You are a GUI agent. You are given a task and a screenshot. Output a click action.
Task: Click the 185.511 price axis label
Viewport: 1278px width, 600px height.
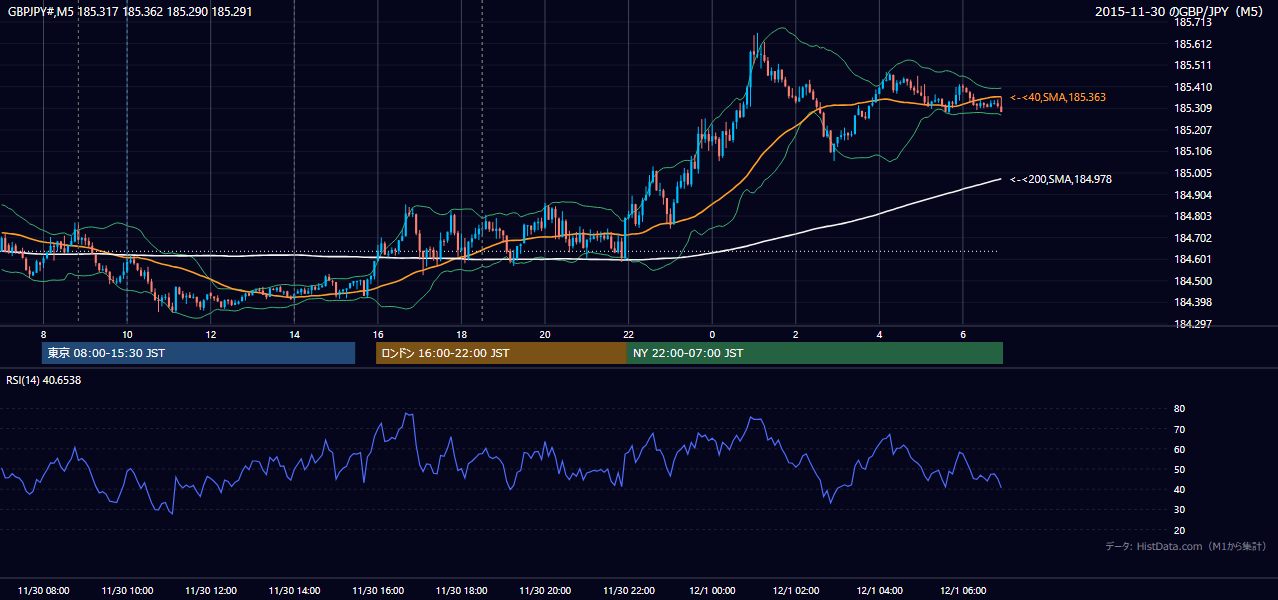click(1193, 65)
